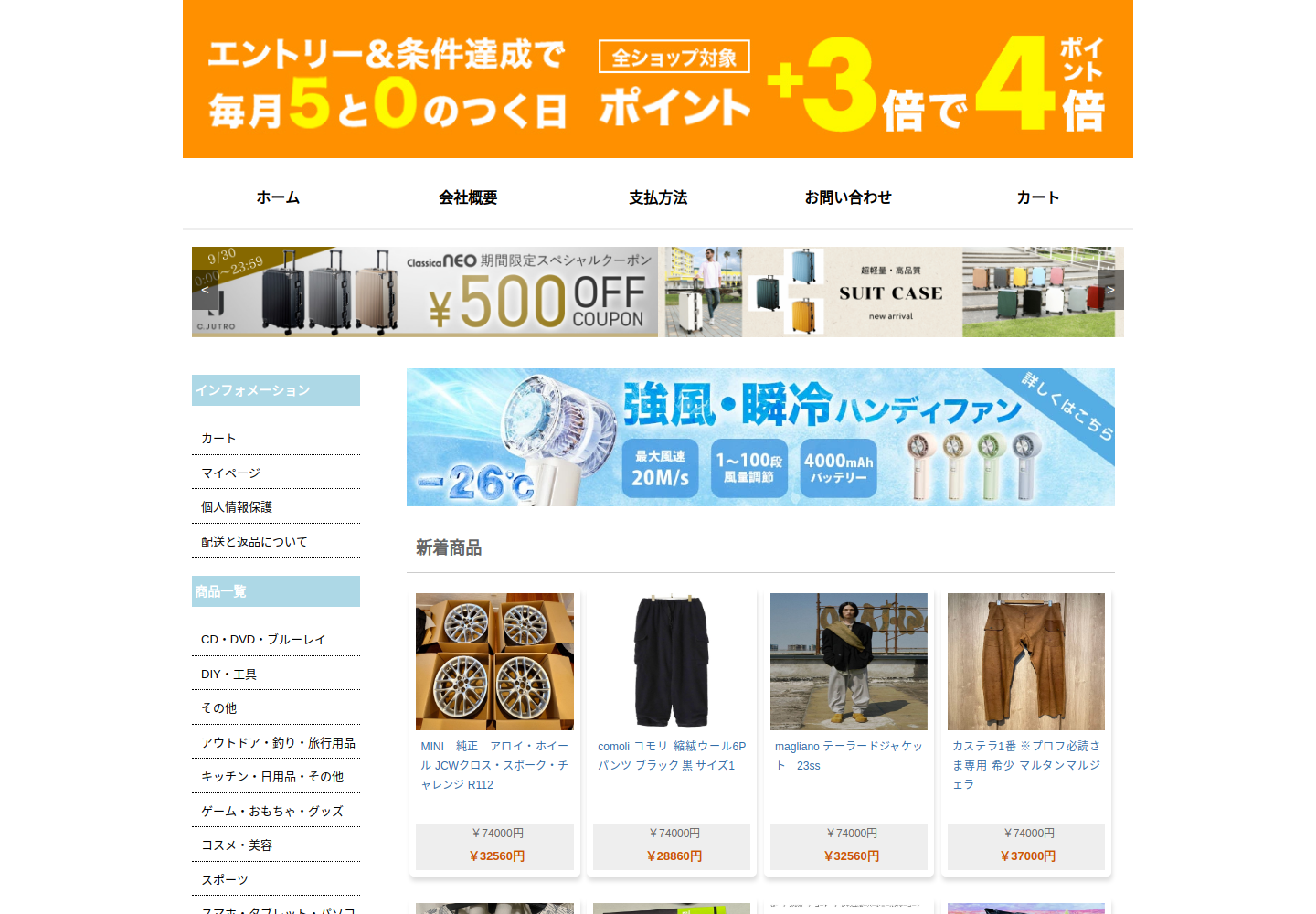1316x914 pixels.
Task: Click the orange points campaign banner
Action: click(658, 80)
